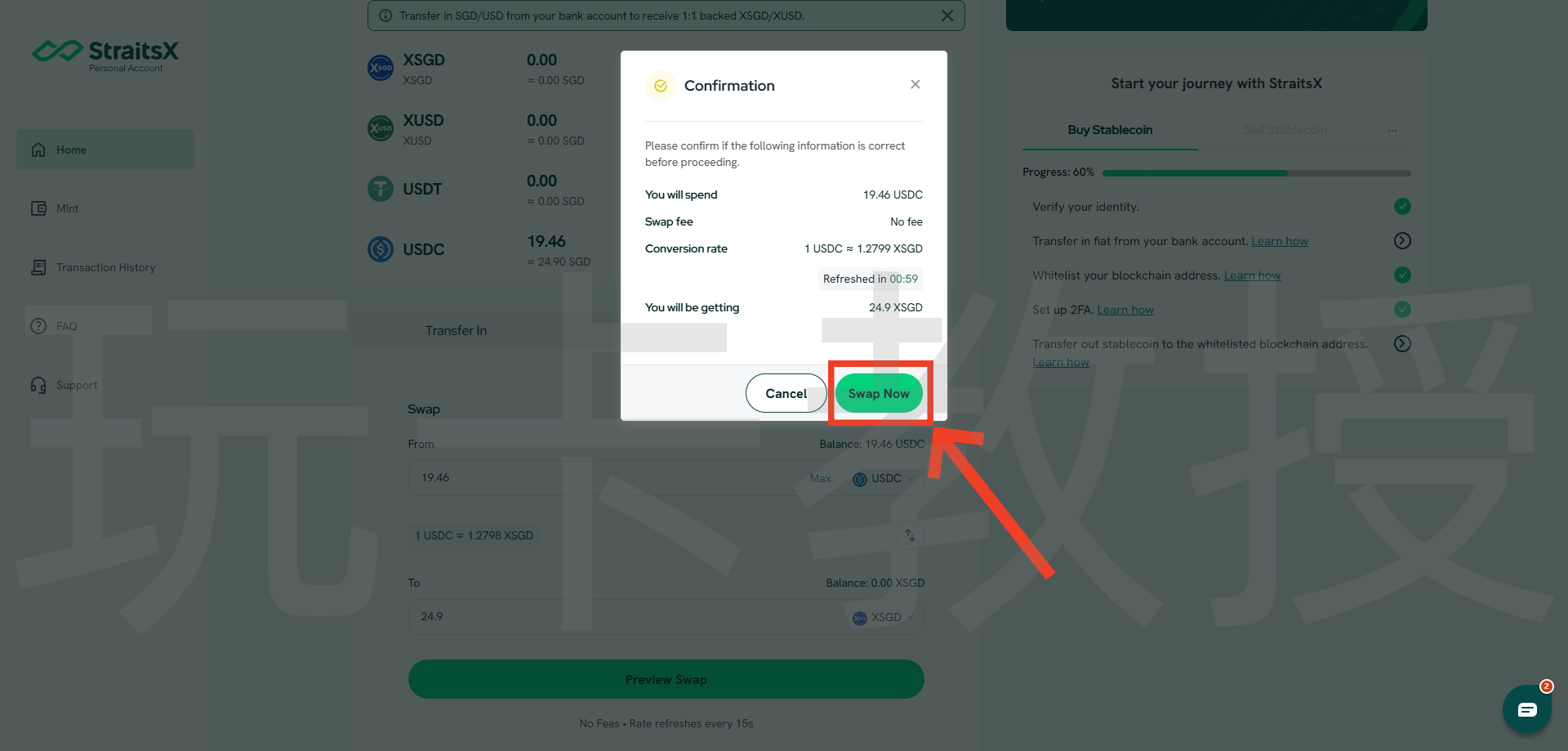This screenshot has width=1568, height=751.
Task: Cancel the swap confirmation
Action: (786, 393)
